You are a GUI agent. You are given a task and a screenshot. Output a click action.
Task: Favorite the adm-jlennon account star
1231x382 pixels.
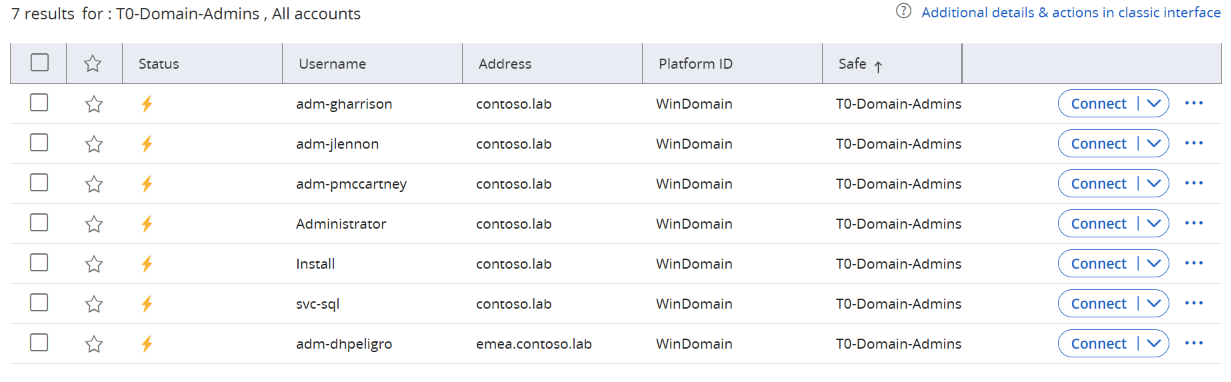[93, 144]
